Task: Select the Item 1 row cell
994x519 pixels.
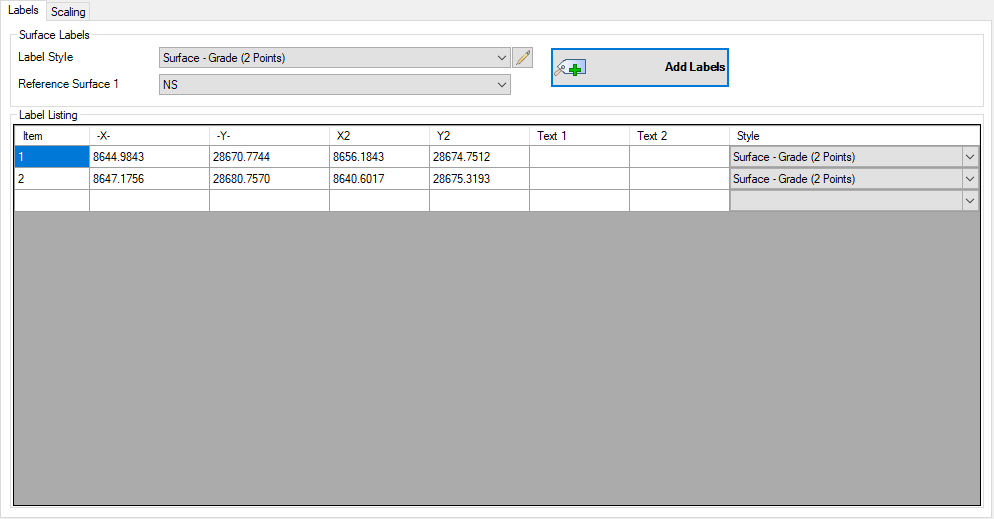Action: pos(52,157)
